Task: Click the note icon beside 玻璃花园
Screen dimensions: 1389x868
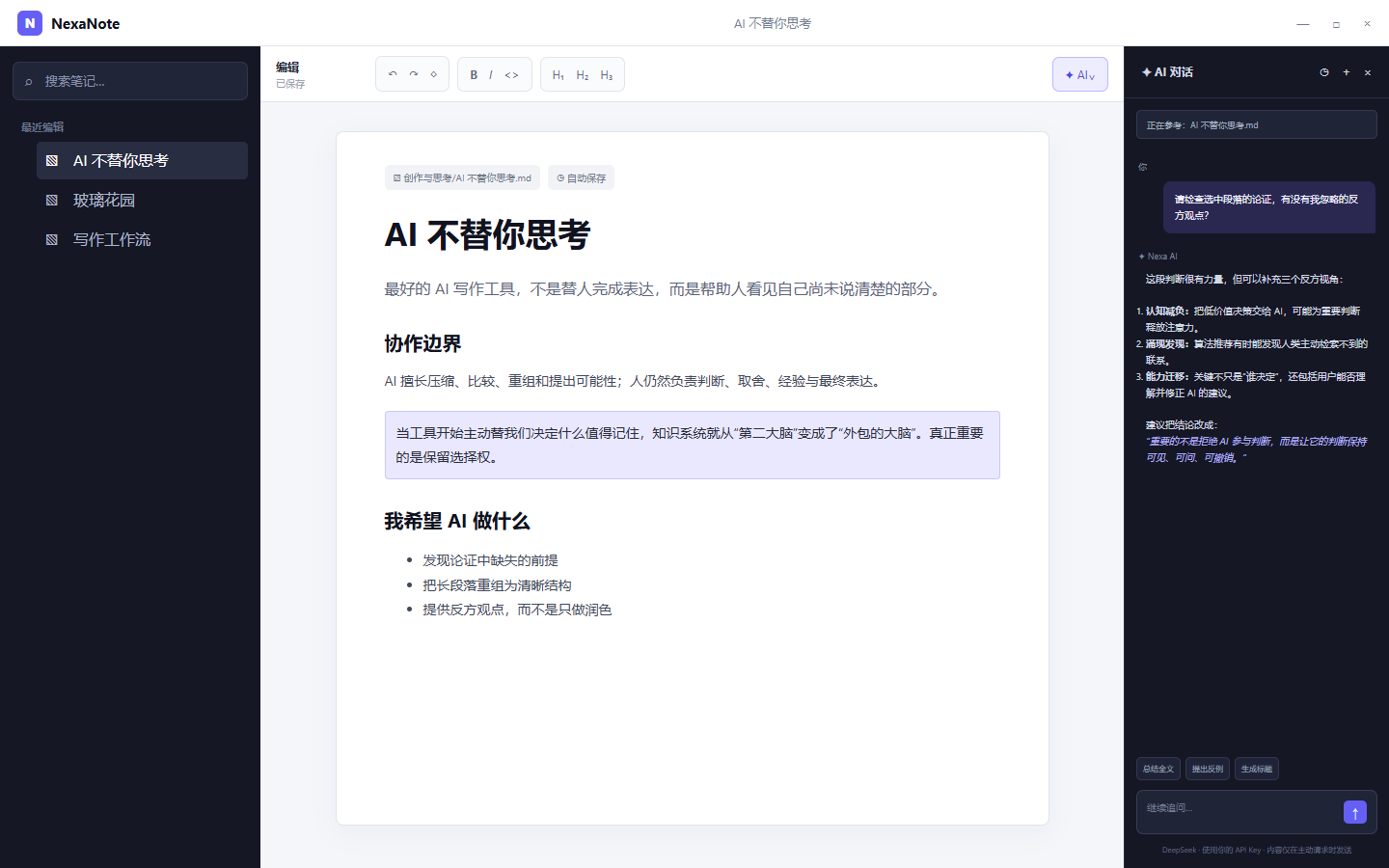Action: coord(52,200)
